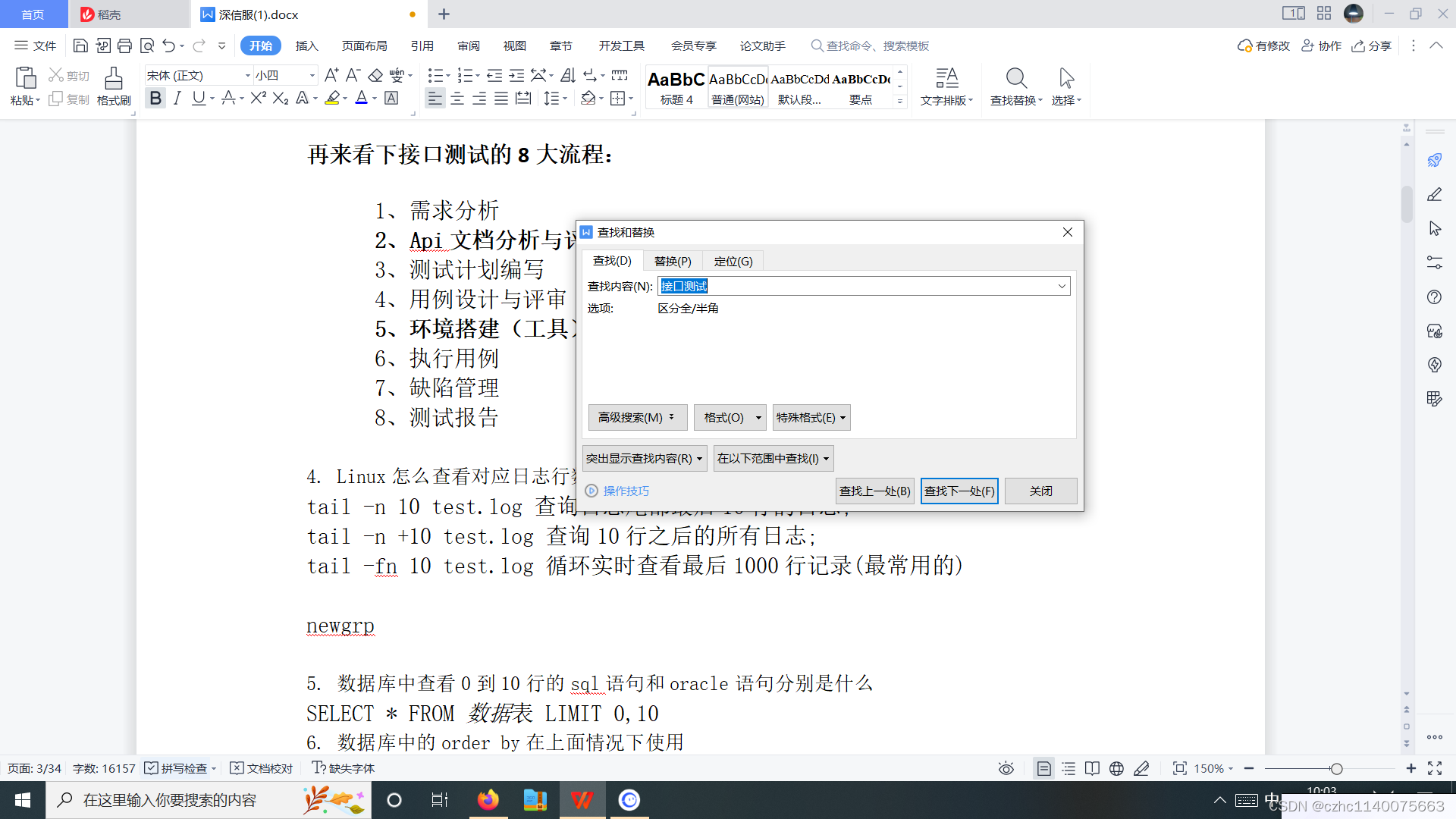The height and width of the screenshot is (819, 1456).
Task: Expand the find content history dropdown
Action: 1062,286
